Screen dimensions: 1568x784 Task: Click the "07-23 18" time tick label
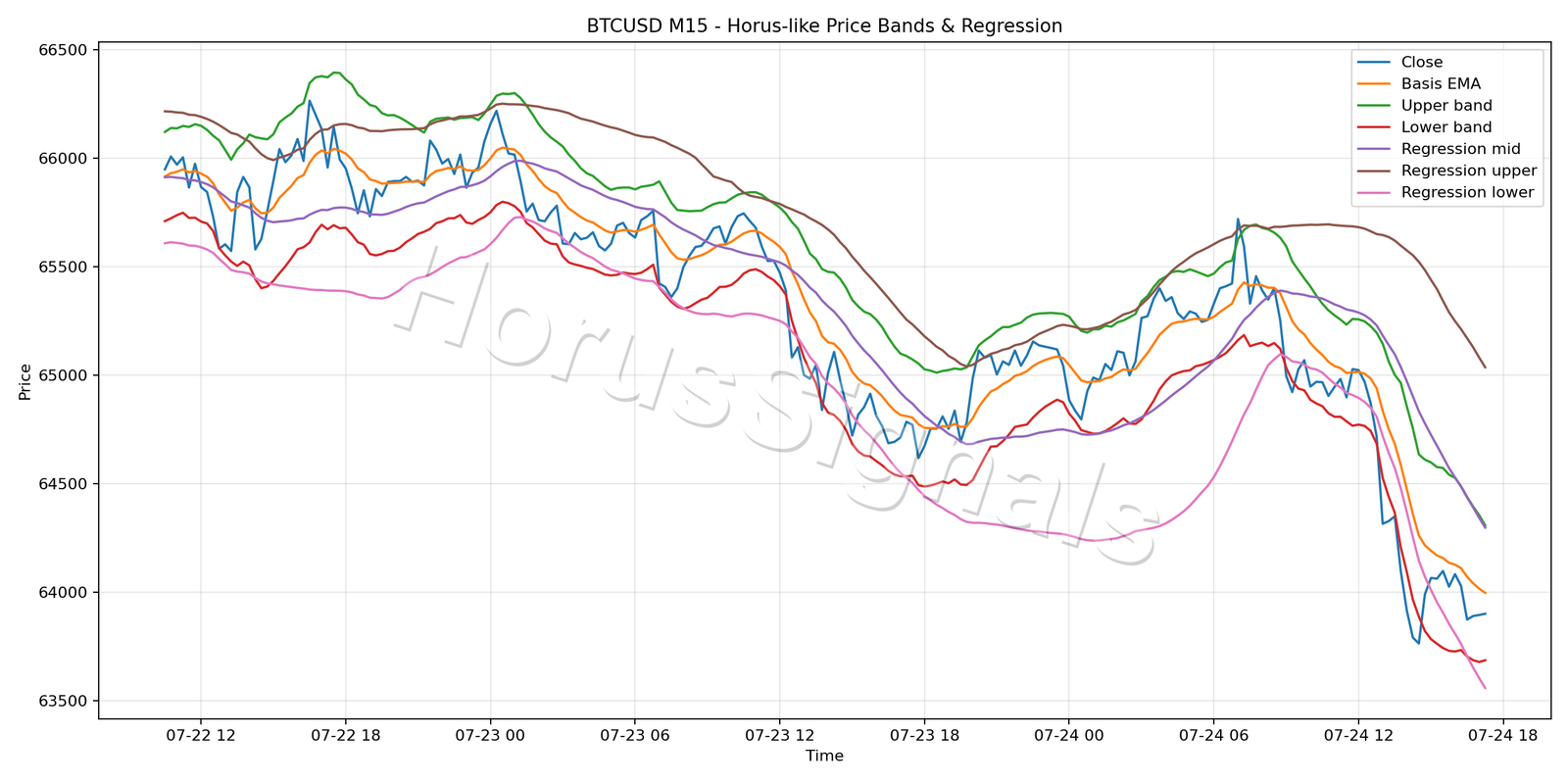pos(924,735)
